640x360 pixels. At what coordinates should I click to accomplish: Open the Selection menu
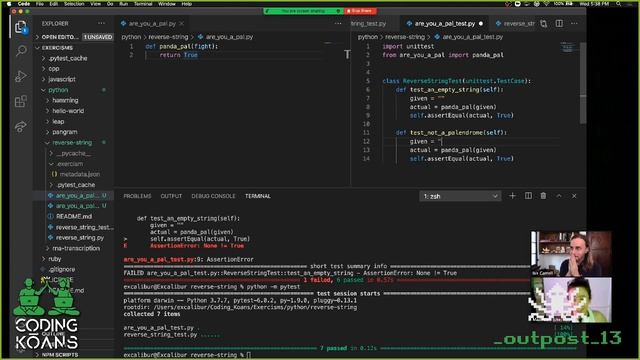click(x=74, y=4)
